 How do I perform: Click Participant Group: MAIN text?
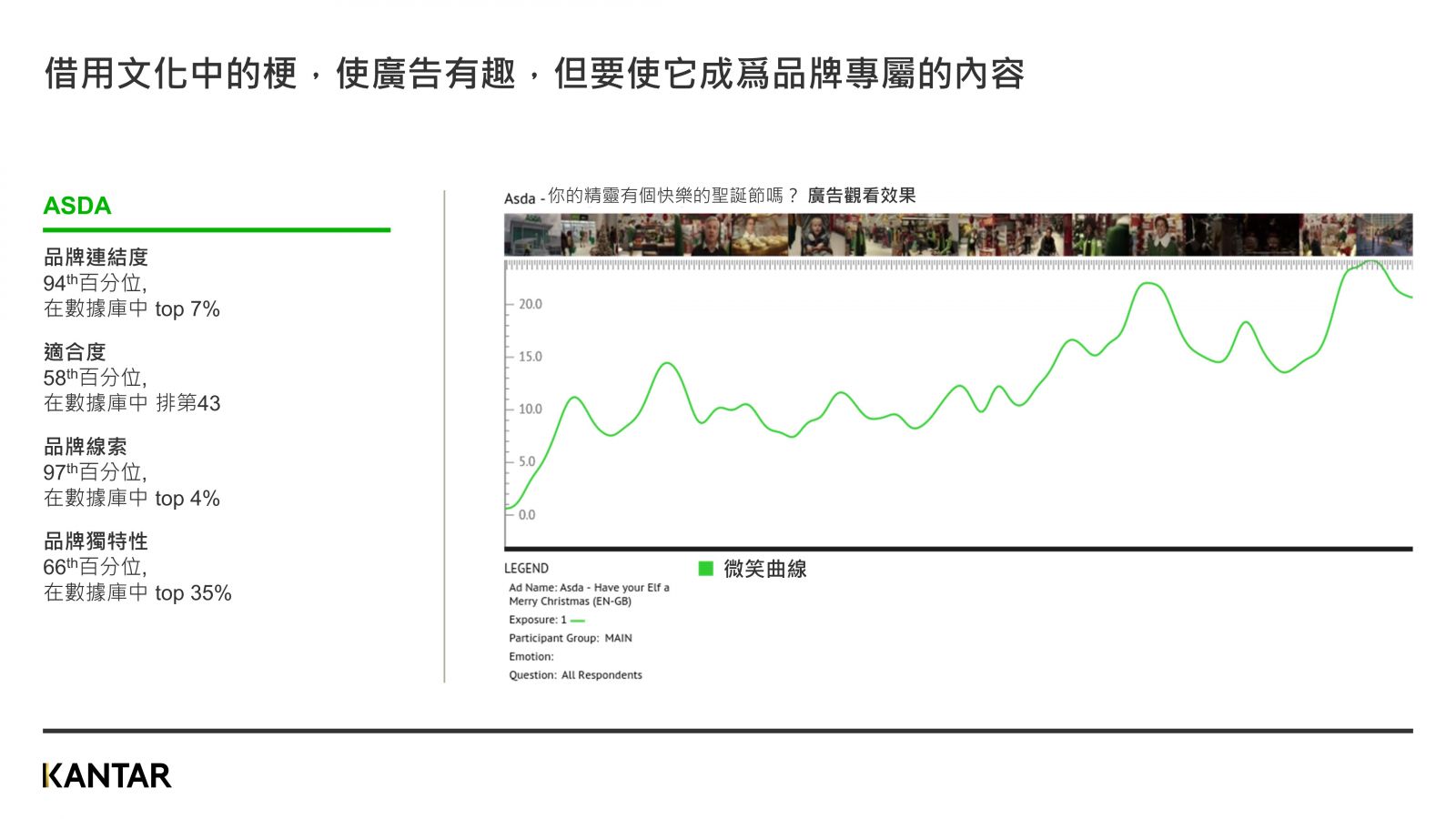pos(571,639)
